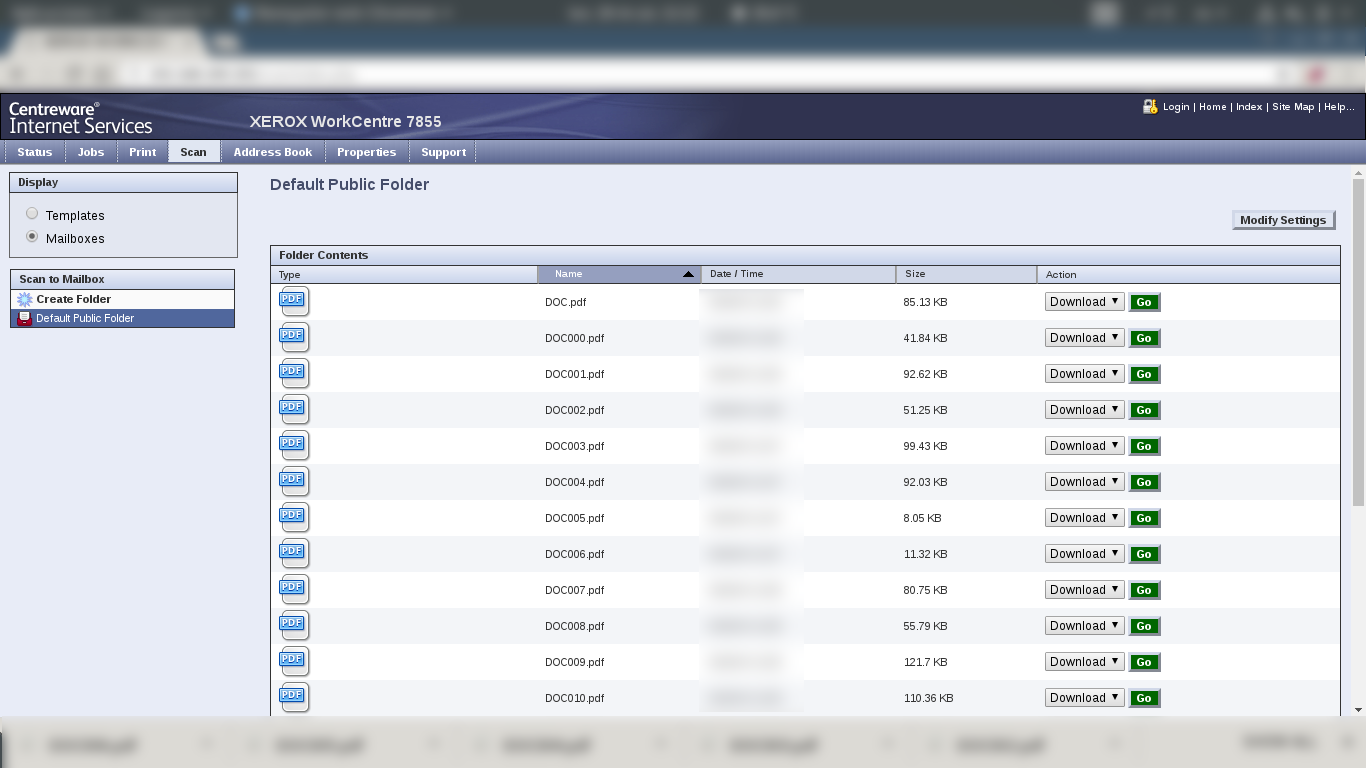The width and height of the screenshot is (1366, 768).
Task: Click Go button for DOC000.pdf
Action: coord(1144,338)
